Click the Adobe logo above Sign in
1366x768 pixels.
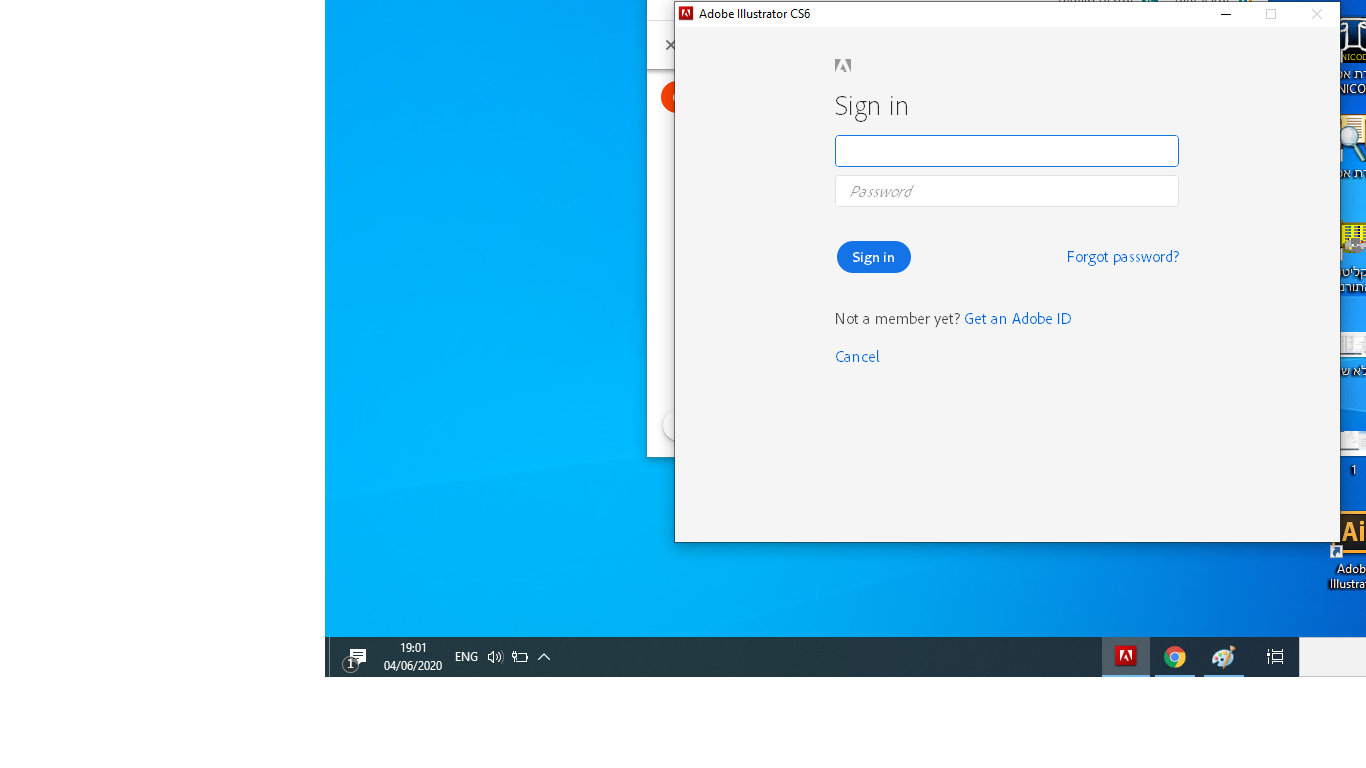click(x=843, y=66)
